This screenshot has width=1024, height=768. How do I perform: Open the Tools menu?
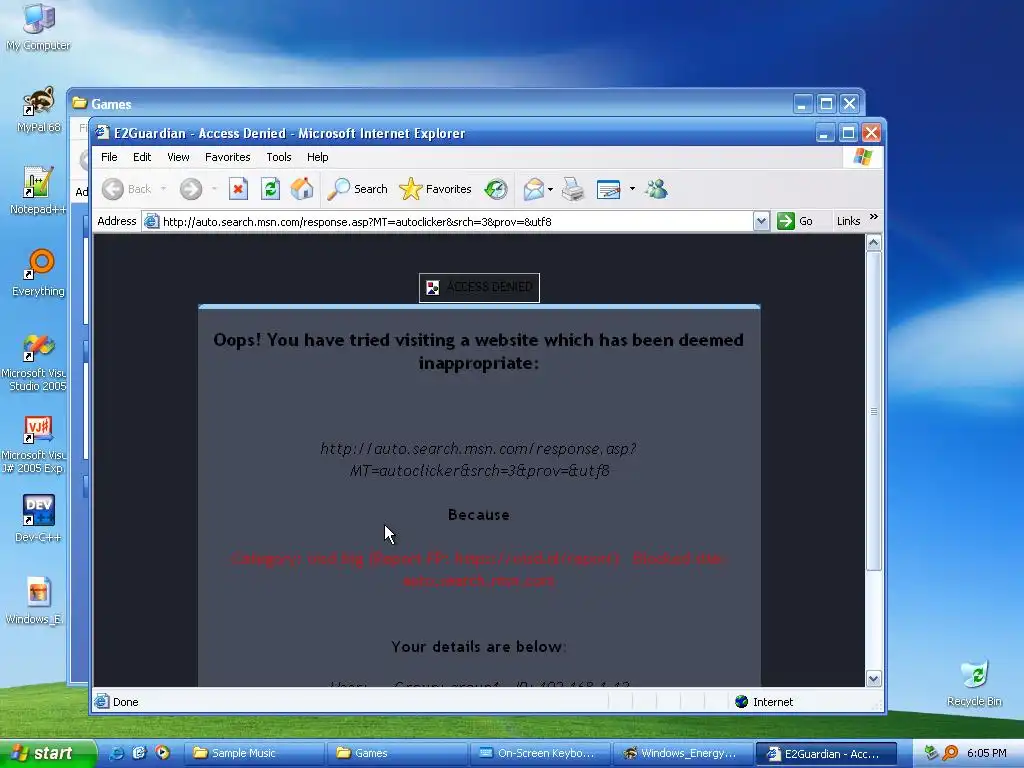coord(279,157)
